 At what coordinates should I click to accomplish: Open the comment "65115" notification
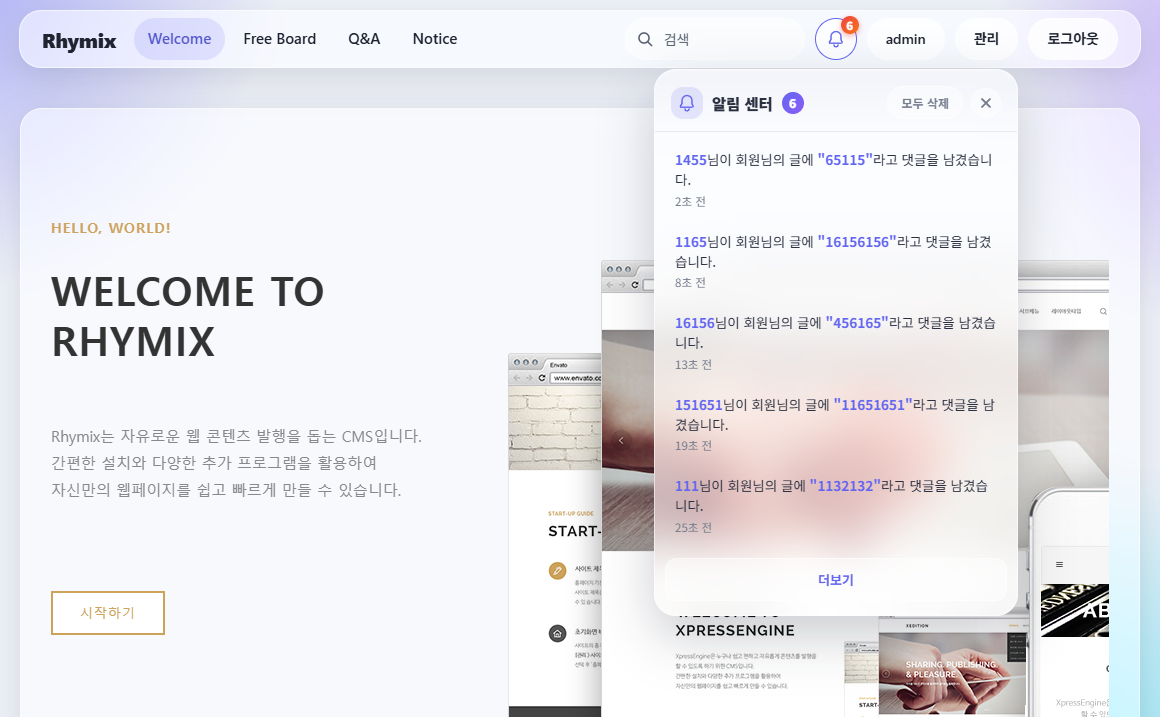point(845,160)
